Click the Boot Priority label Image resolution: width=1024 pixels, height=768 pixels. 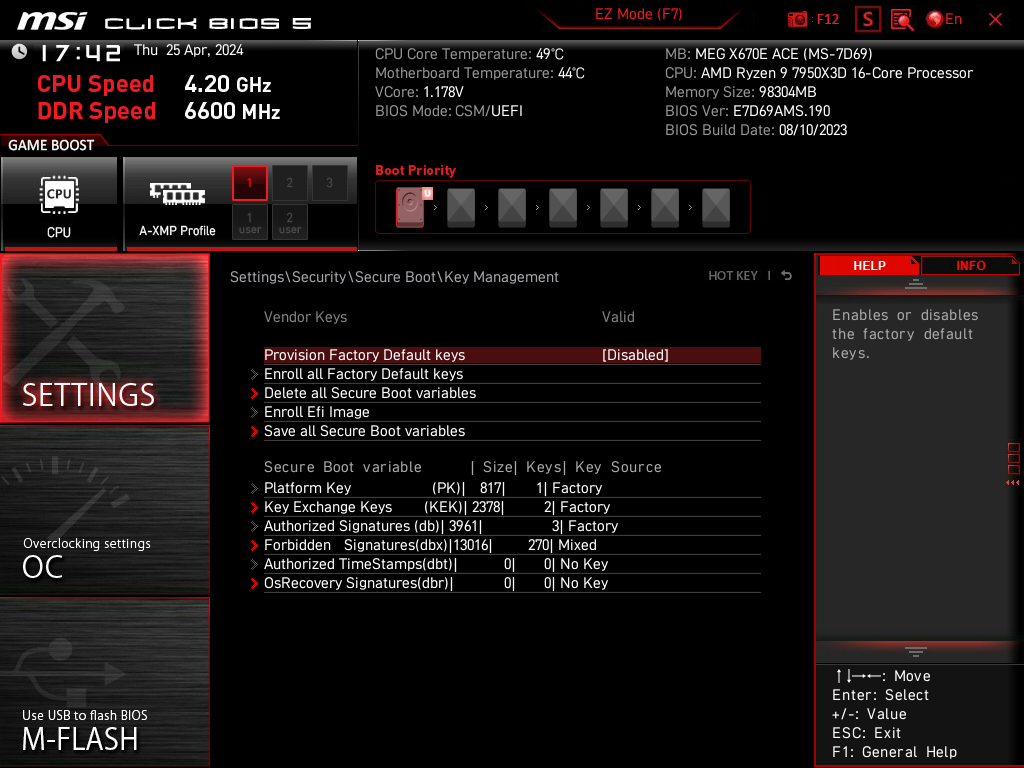415,170
